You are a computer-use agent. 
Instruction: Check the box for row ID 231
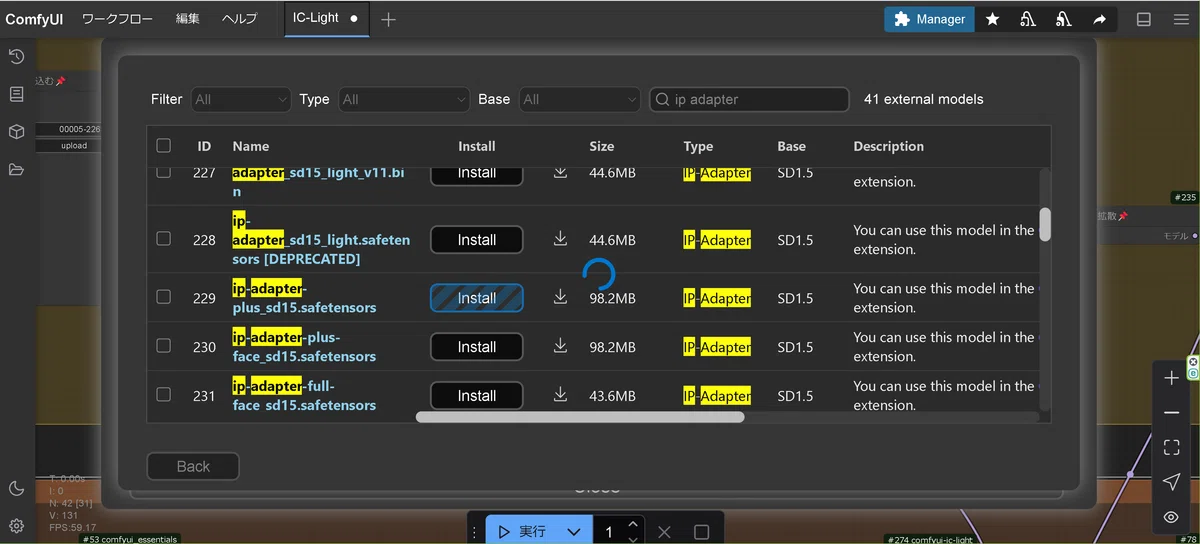[x=164, y=395]
